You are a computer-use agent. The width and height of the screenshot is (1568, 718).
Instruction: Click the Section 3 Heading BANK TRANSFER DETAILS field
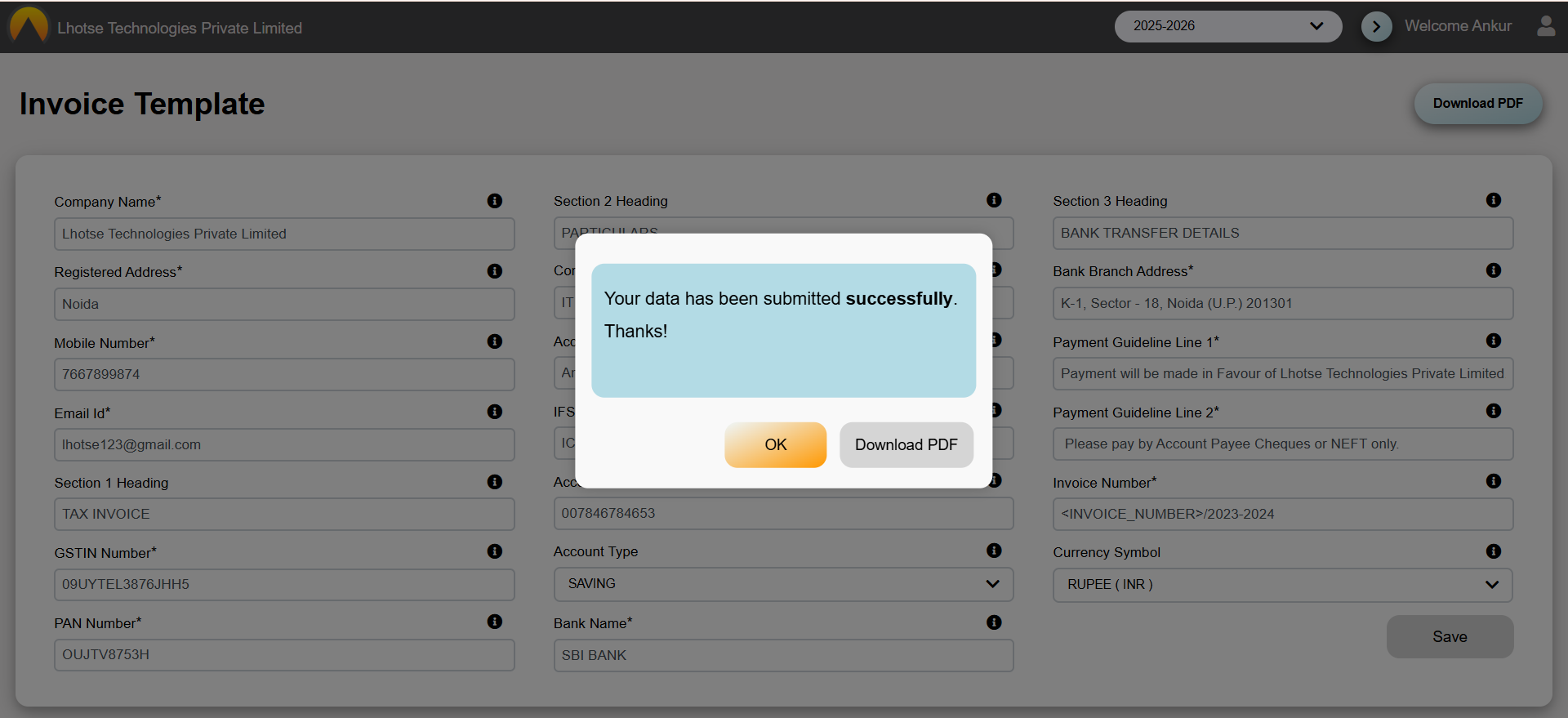click(1283, 233)
